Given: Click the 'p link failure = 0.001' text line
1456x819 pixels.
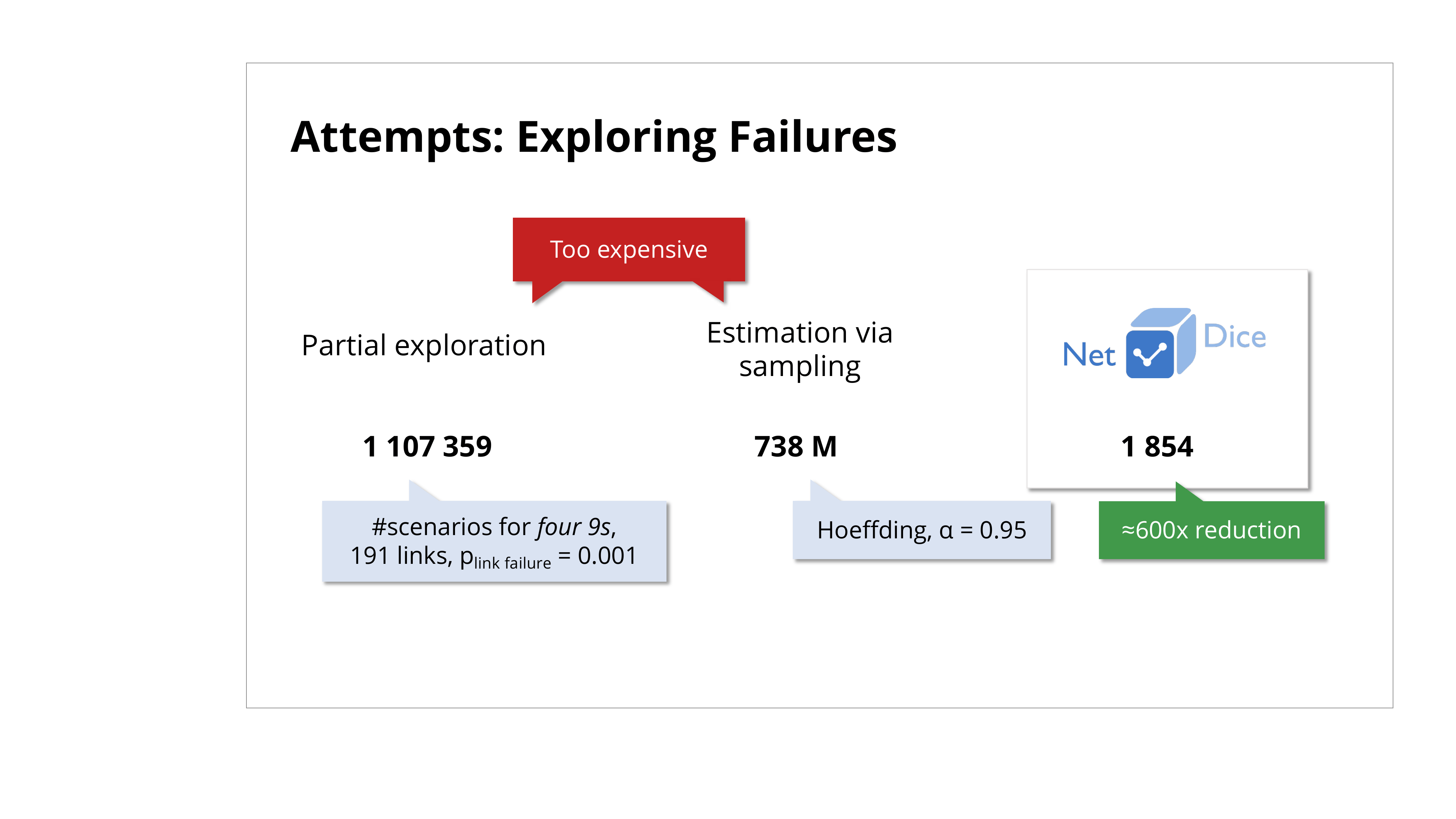Looking at the screenshot, I should tap(494, 556).
